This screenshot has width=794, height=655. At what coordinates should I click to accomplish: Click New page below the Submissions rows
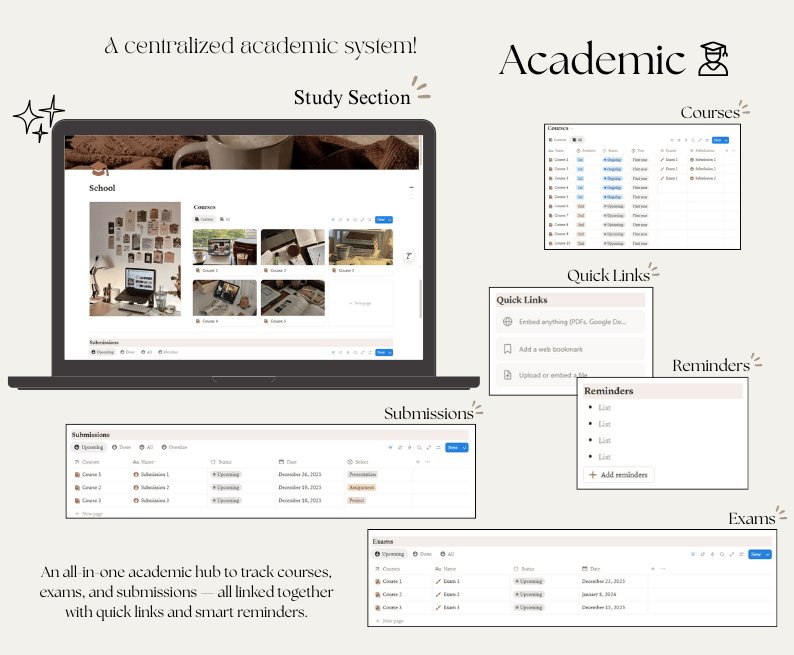coord(89,513)
